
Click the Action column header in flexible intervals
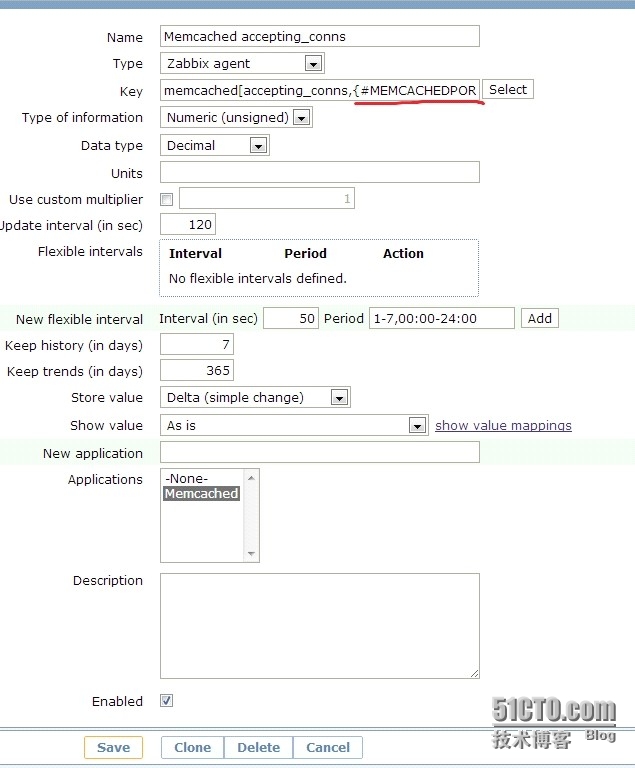pyautogui.click(x=403, y=253)
